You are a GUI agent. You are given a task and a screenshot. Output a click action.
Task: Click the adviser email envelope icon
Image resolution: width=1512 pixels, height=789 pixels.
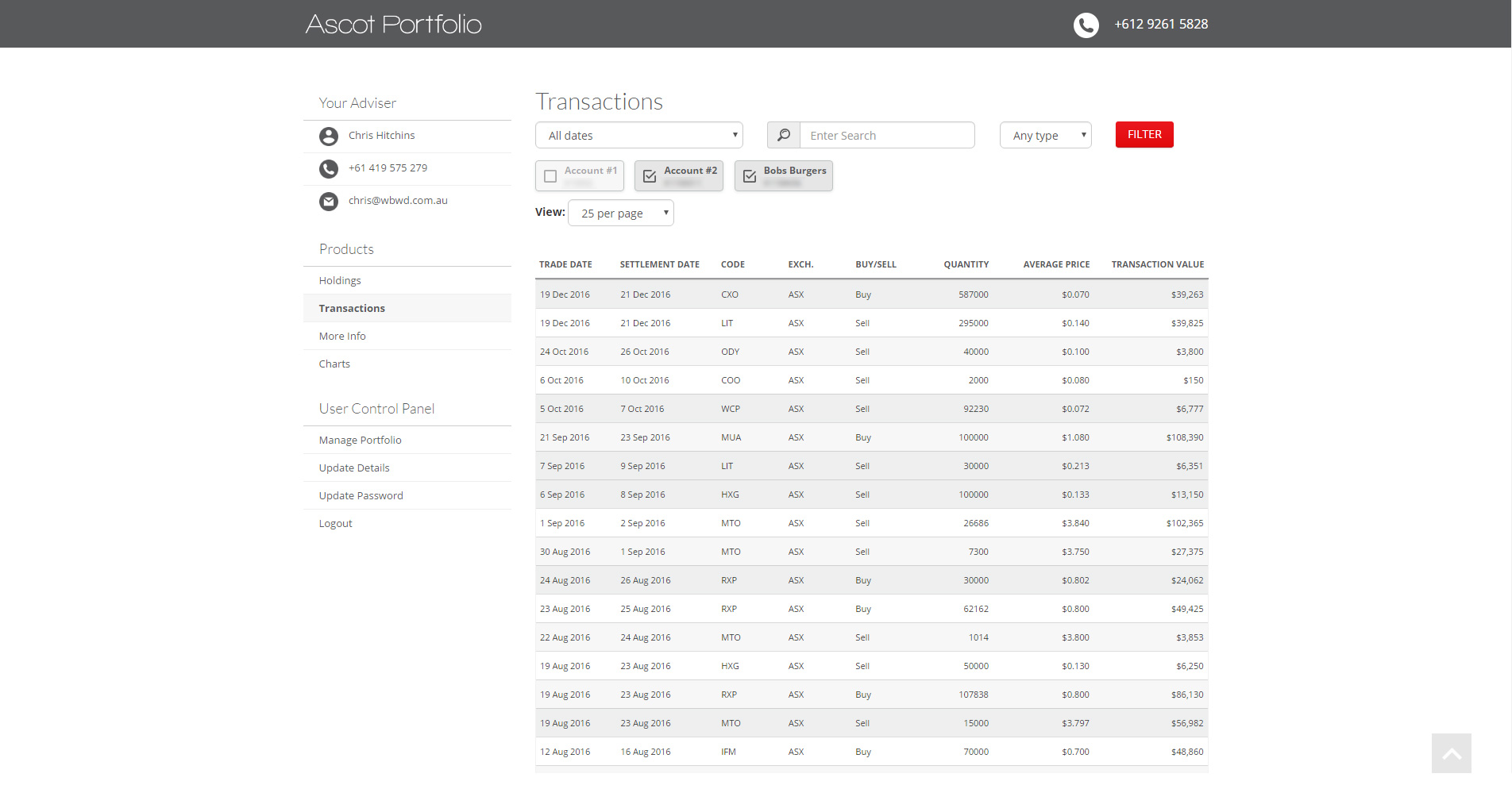[x=328, y=202]
